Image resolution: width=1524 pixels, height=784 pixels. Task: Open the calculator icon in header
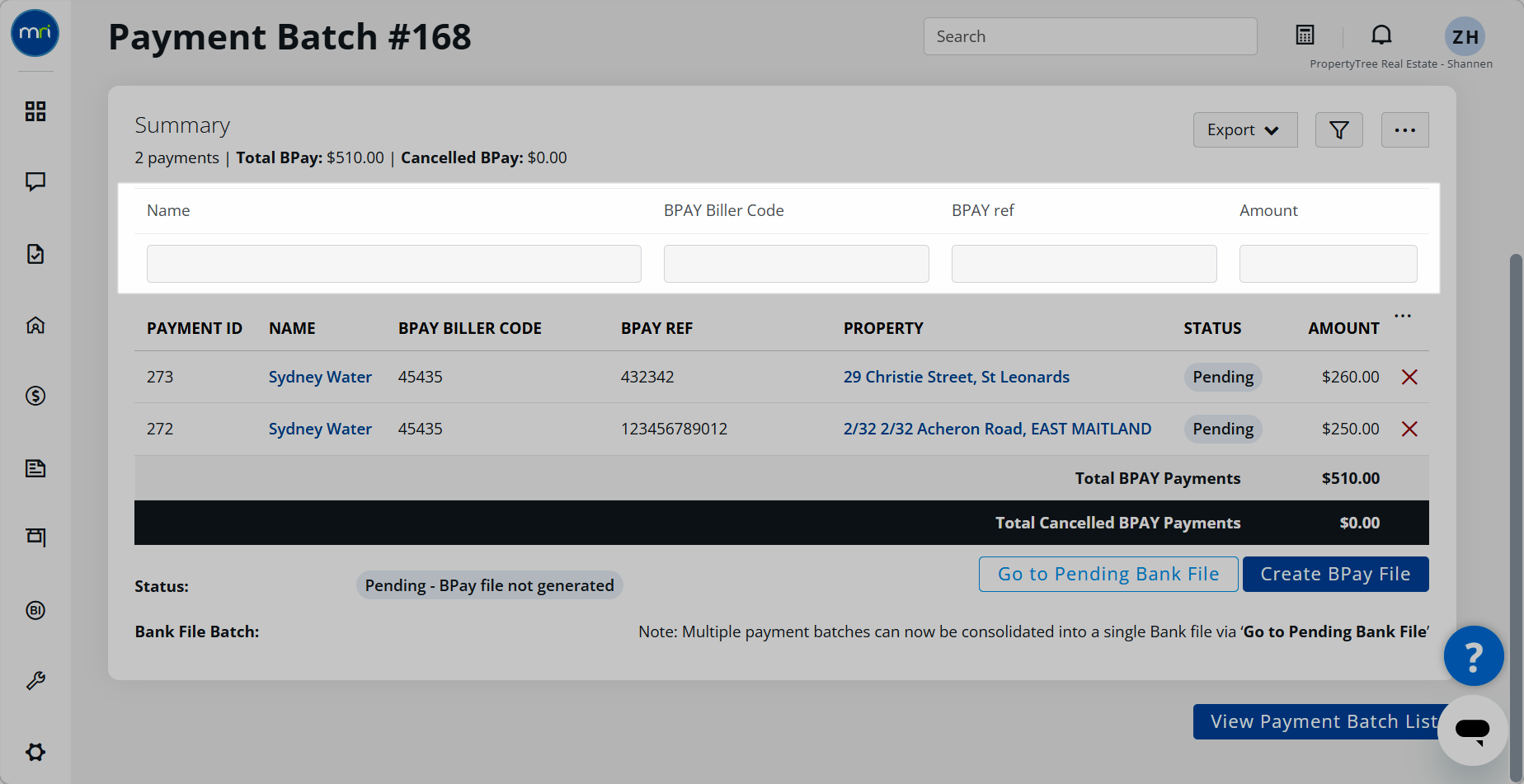pos(1305,35)
